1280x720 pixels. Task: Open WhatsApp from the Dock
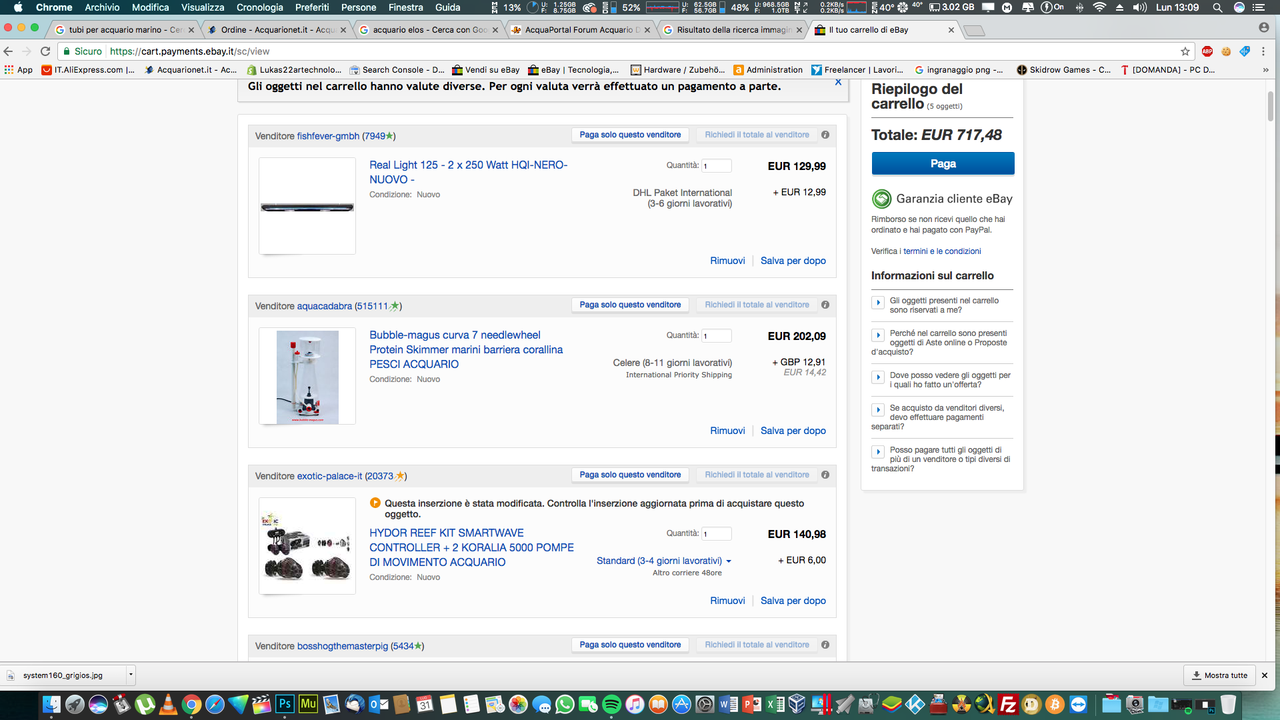pyautogui.click(x=565, y=704)
